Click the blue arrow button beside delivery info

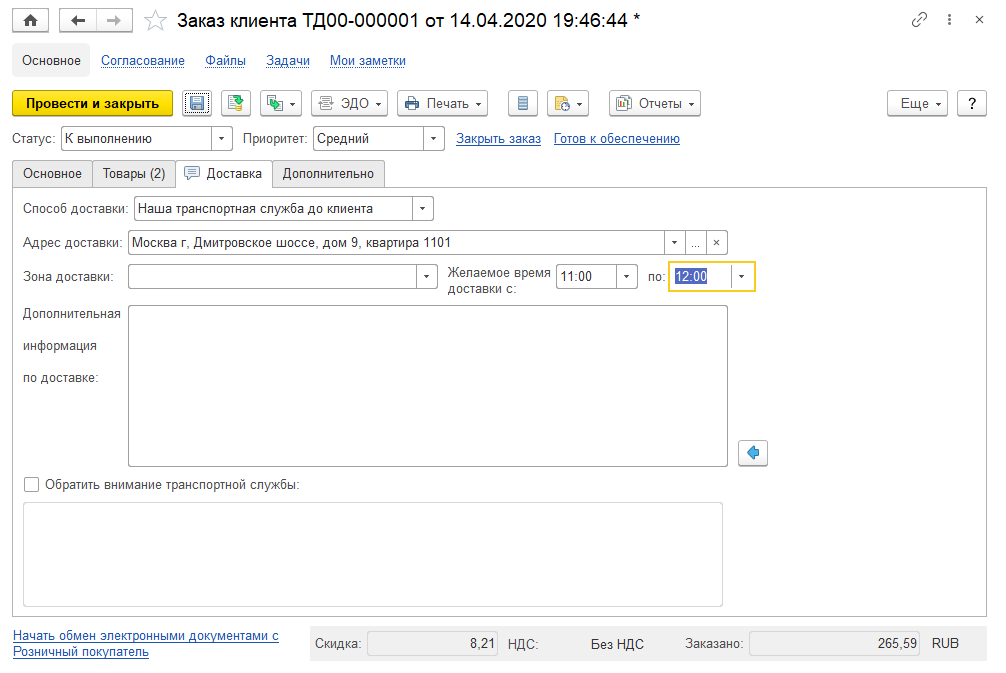pos(753,453)
